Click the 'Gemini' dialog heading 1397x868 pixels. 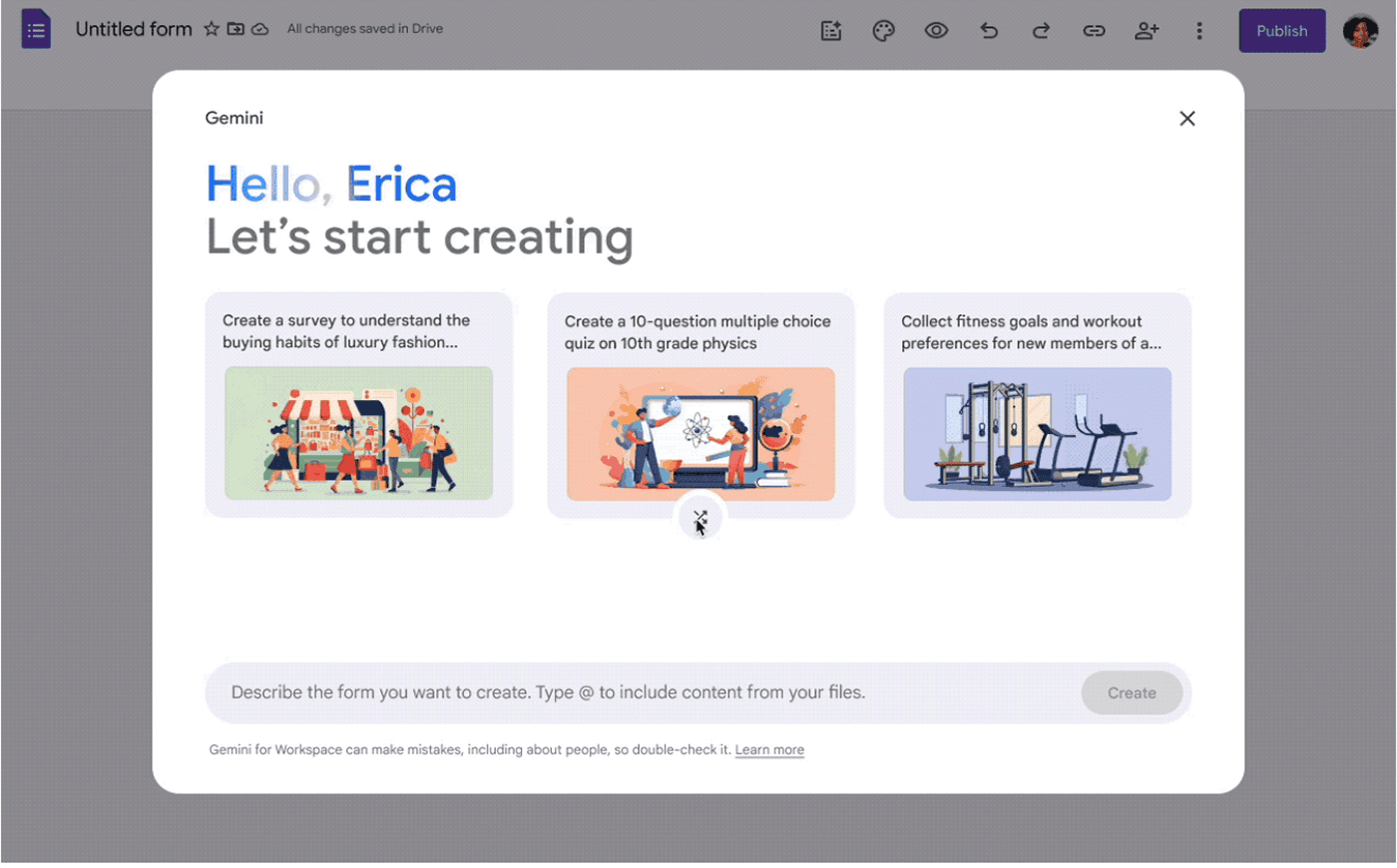click(x=234, y=118)
